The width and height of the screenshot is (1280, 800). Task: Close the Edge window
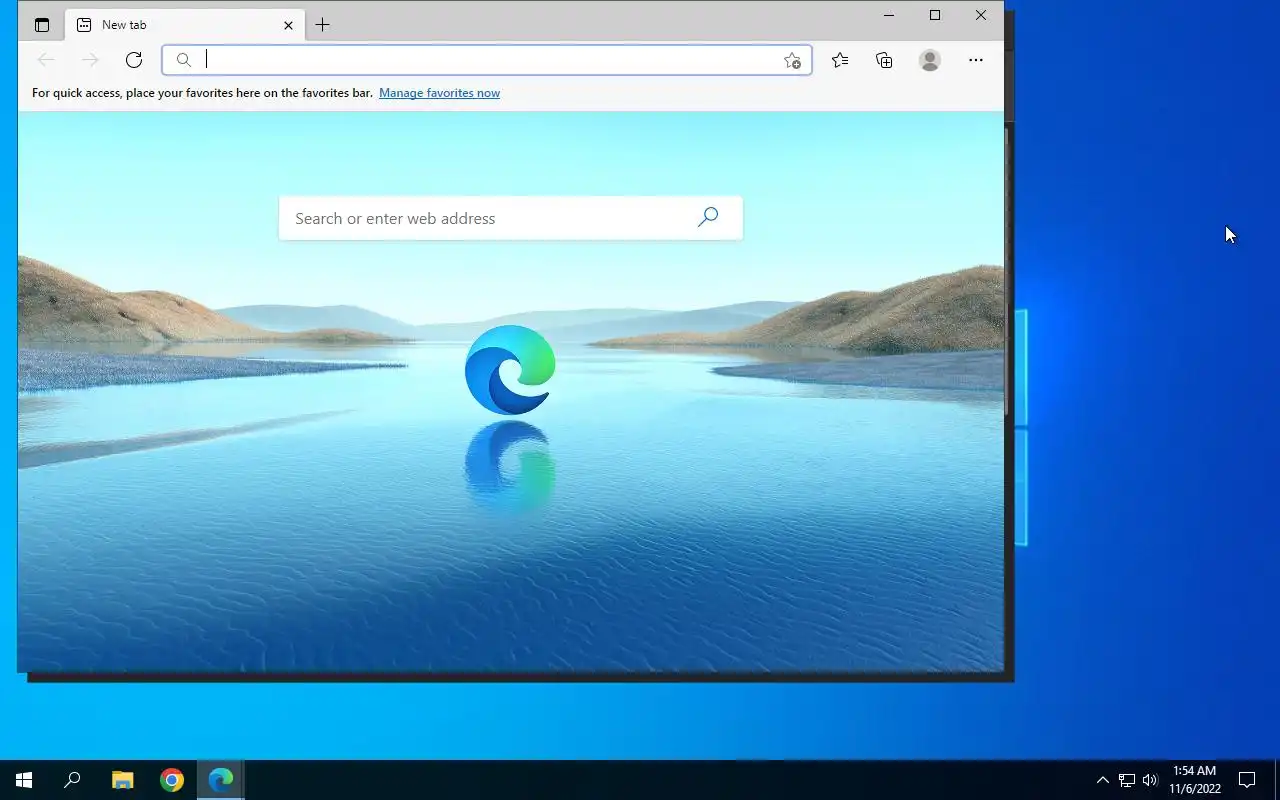(981, 15)
